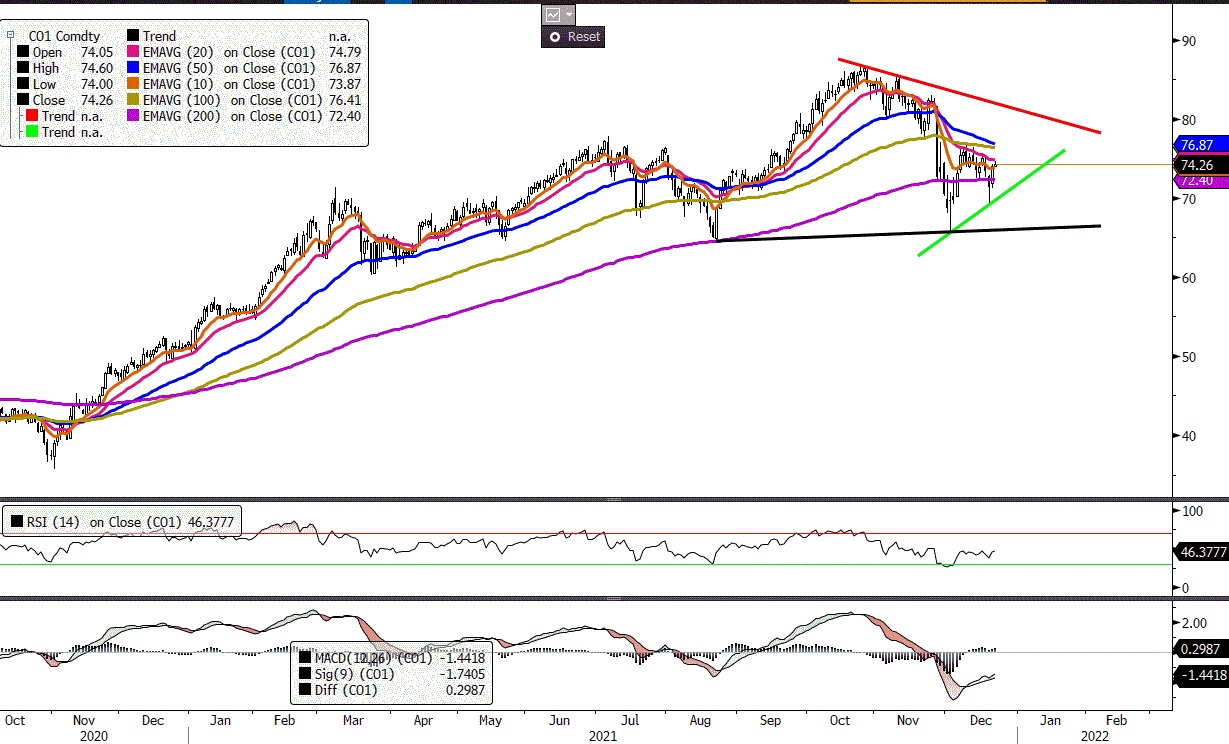The image size is (1229, 744).
Task: Click the olive EMAVG (100) swatch icon
Action: [x=134, y=100]
